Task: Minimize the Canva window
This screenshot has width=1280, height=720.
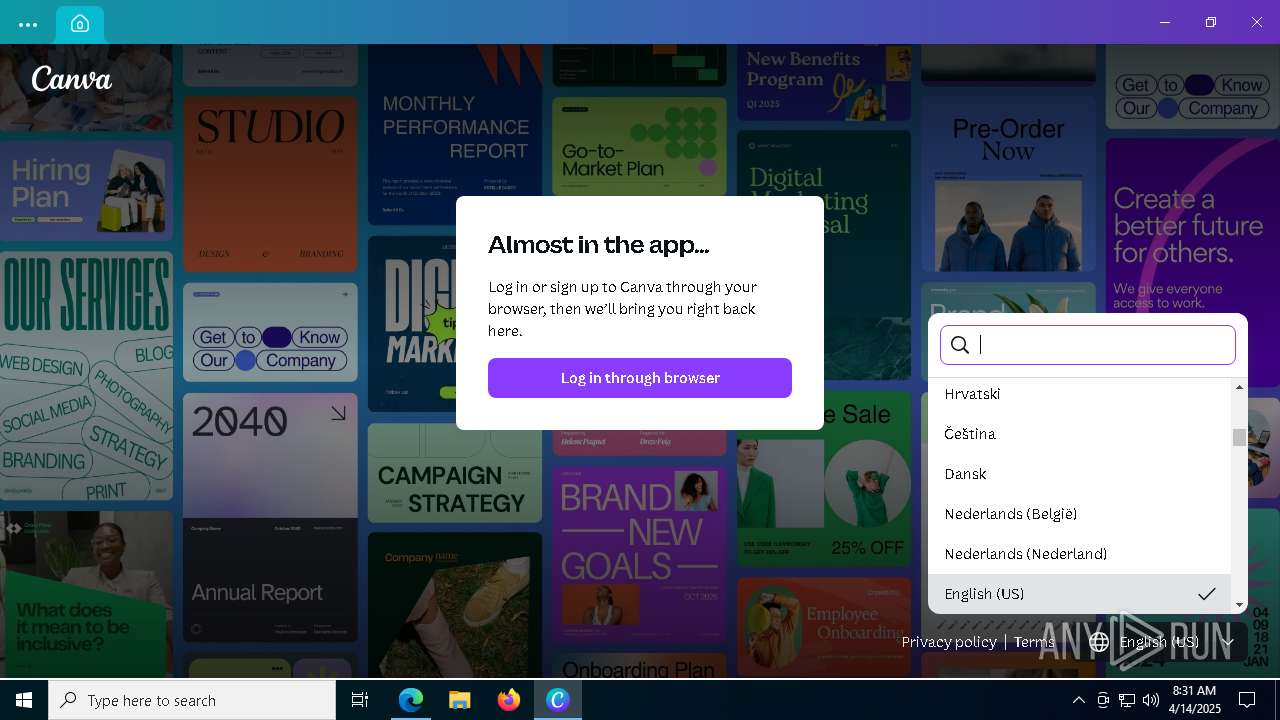Action: (x=1165, y=22)
